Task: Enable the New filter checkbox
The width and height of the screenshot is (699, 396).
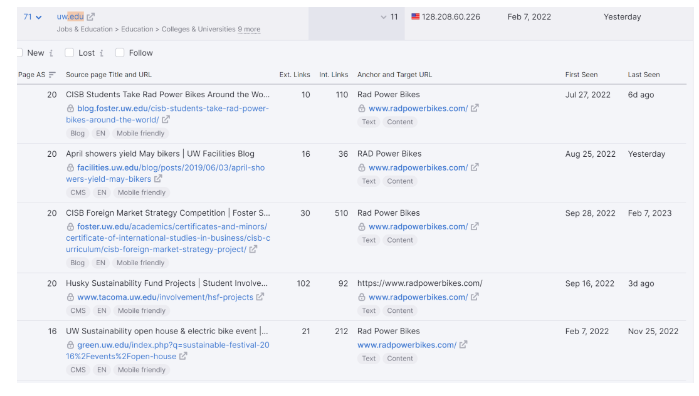Action: 19,53
